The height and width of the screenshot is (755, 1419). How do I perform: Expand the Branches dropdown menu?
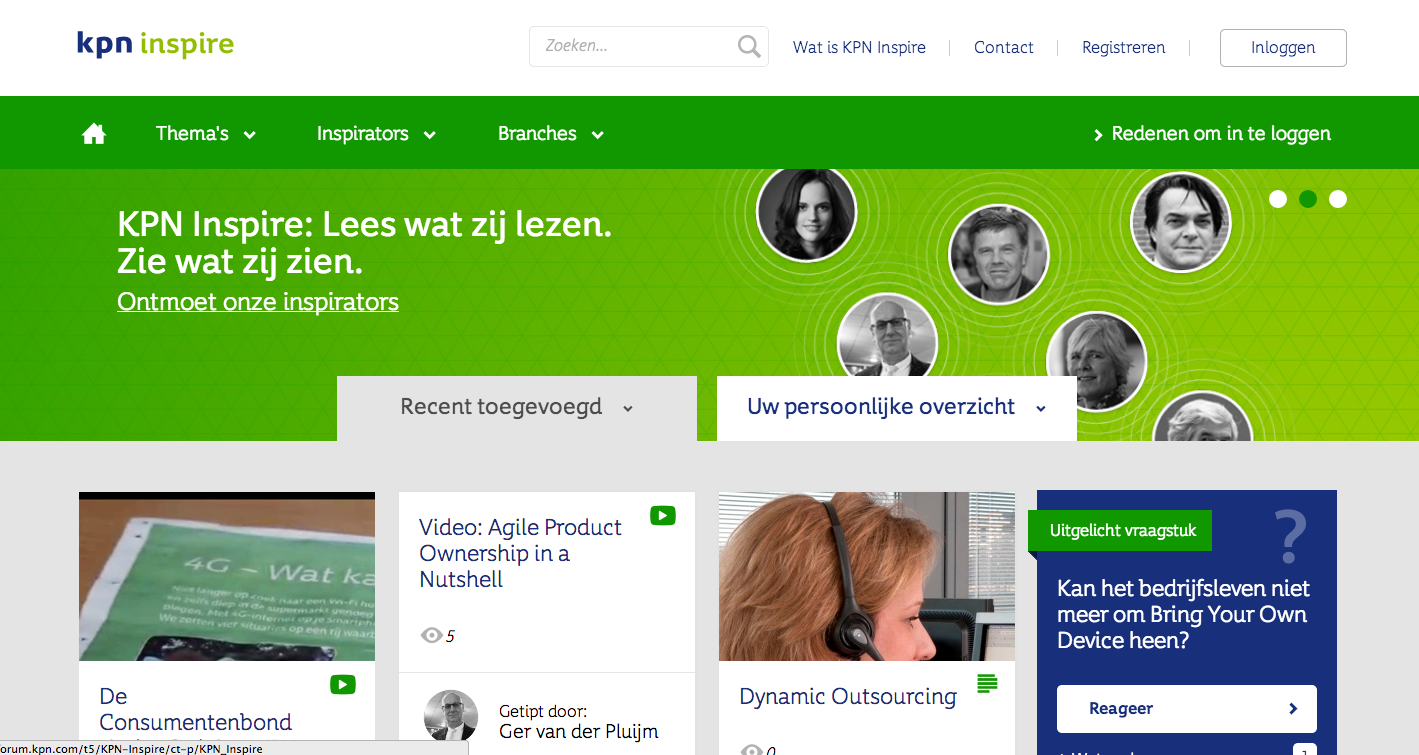(x=550, y=134)
